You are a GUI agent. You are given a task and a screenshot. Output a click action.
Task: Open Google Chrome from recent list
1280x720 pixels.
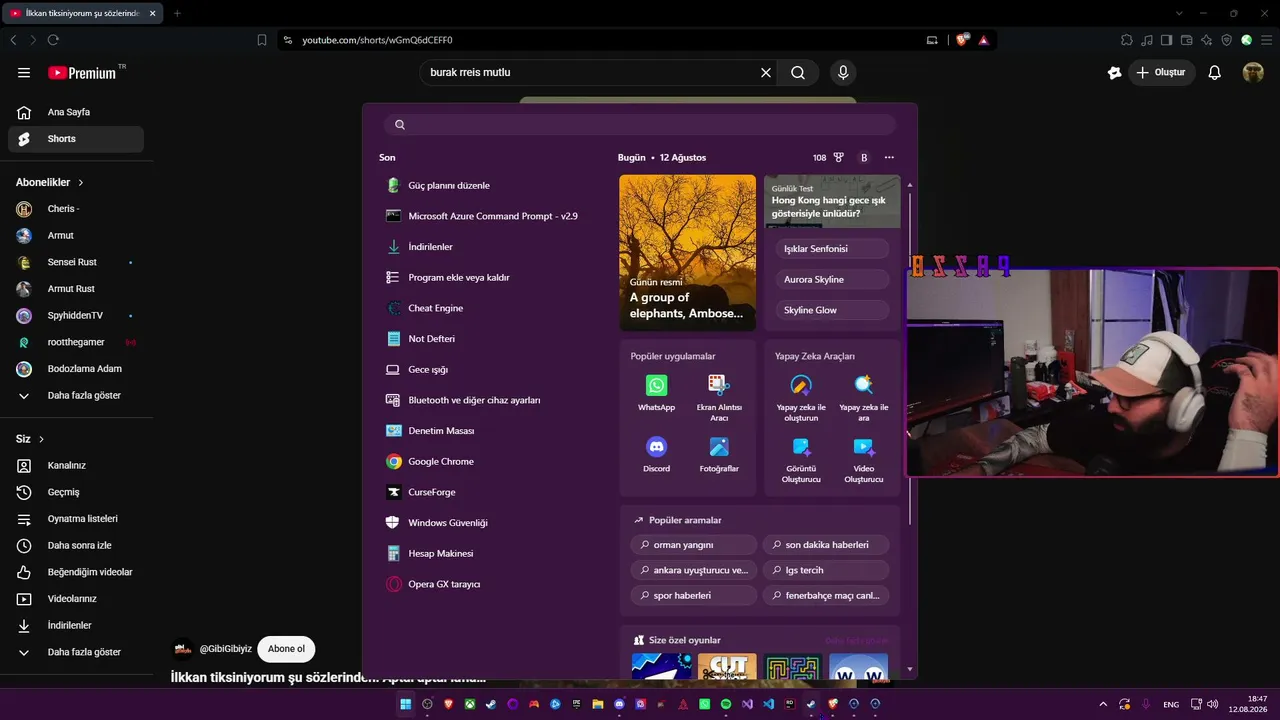click(x=440, y=461)
